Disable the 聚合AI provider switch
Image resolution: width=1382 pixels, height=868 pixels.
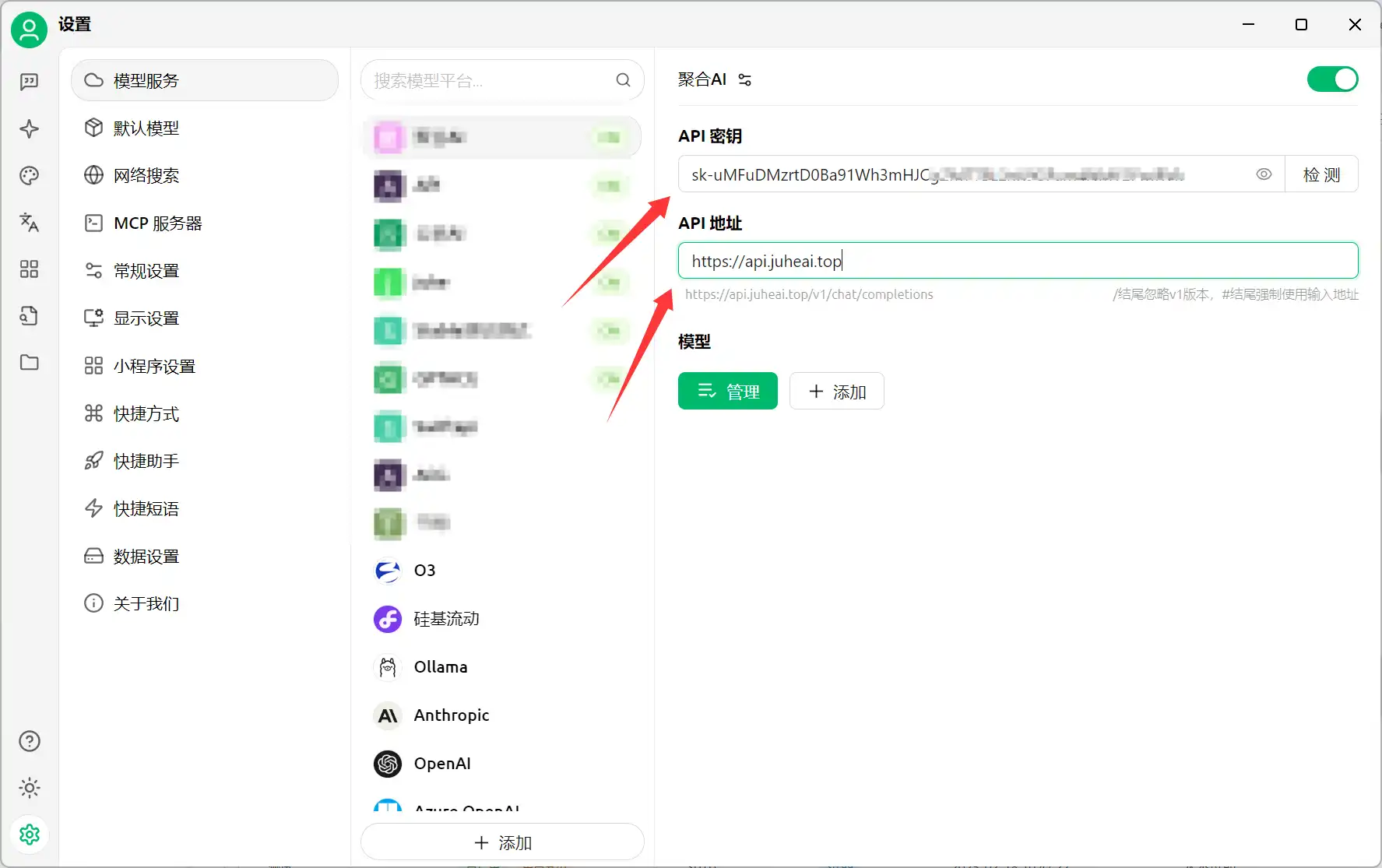(1332, 79)
